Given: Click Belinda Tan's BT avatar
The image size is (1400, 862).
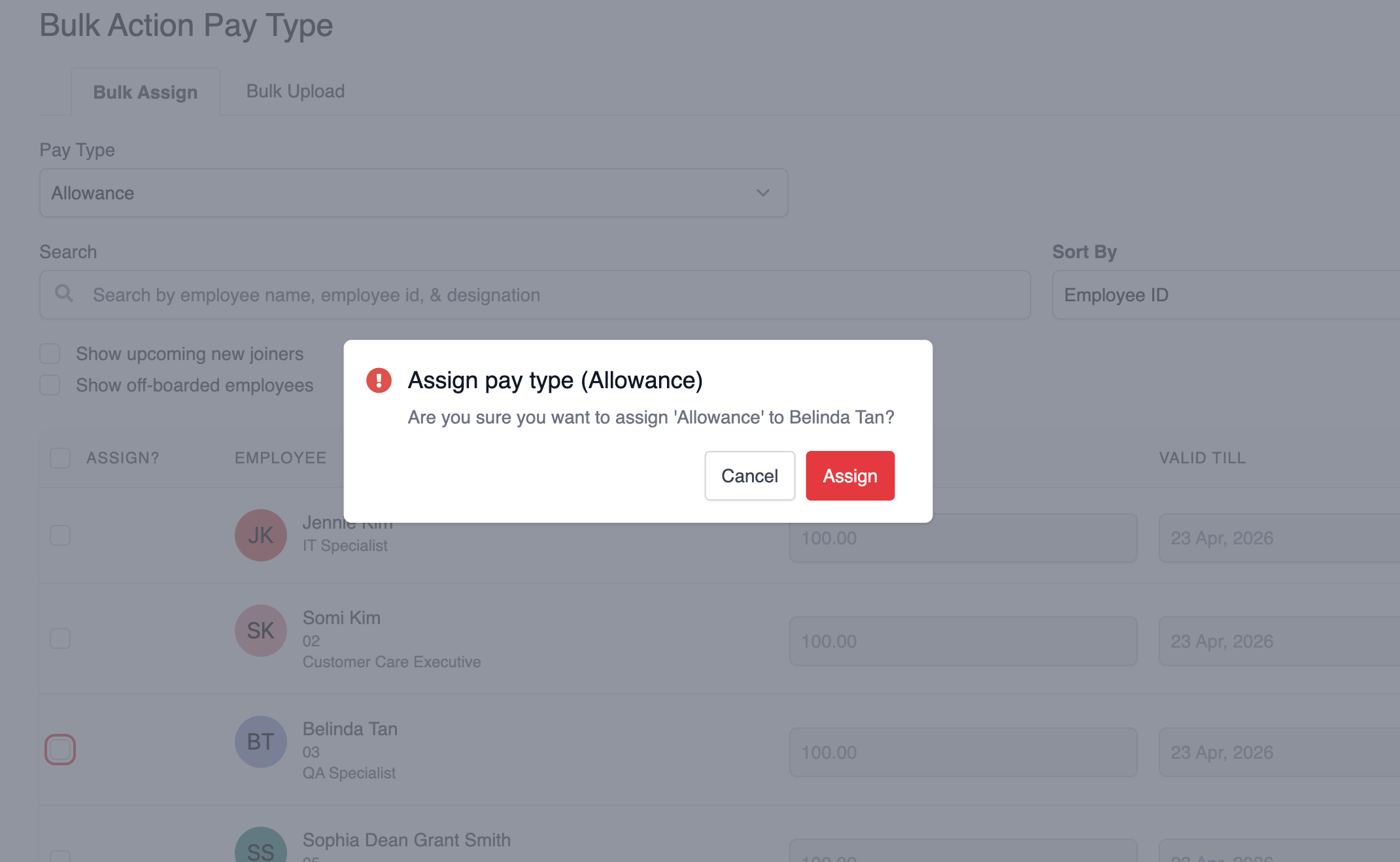Looking at the screenshot, I should (260, 742).
